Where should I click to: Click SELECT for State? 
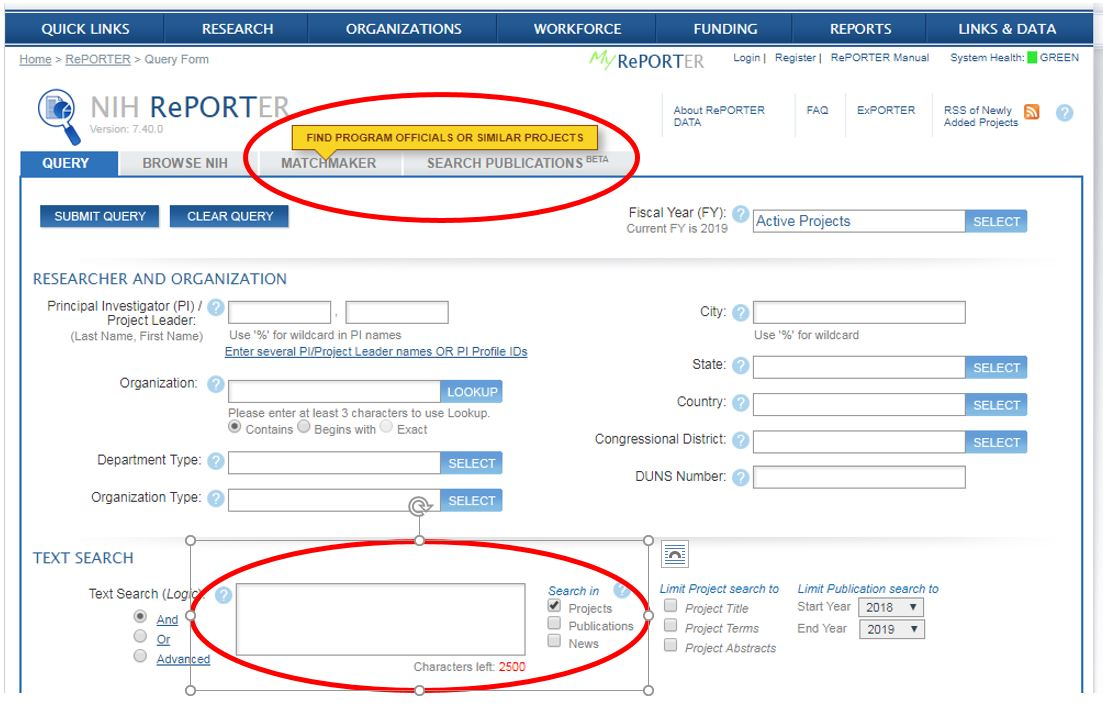pos(996,368)
